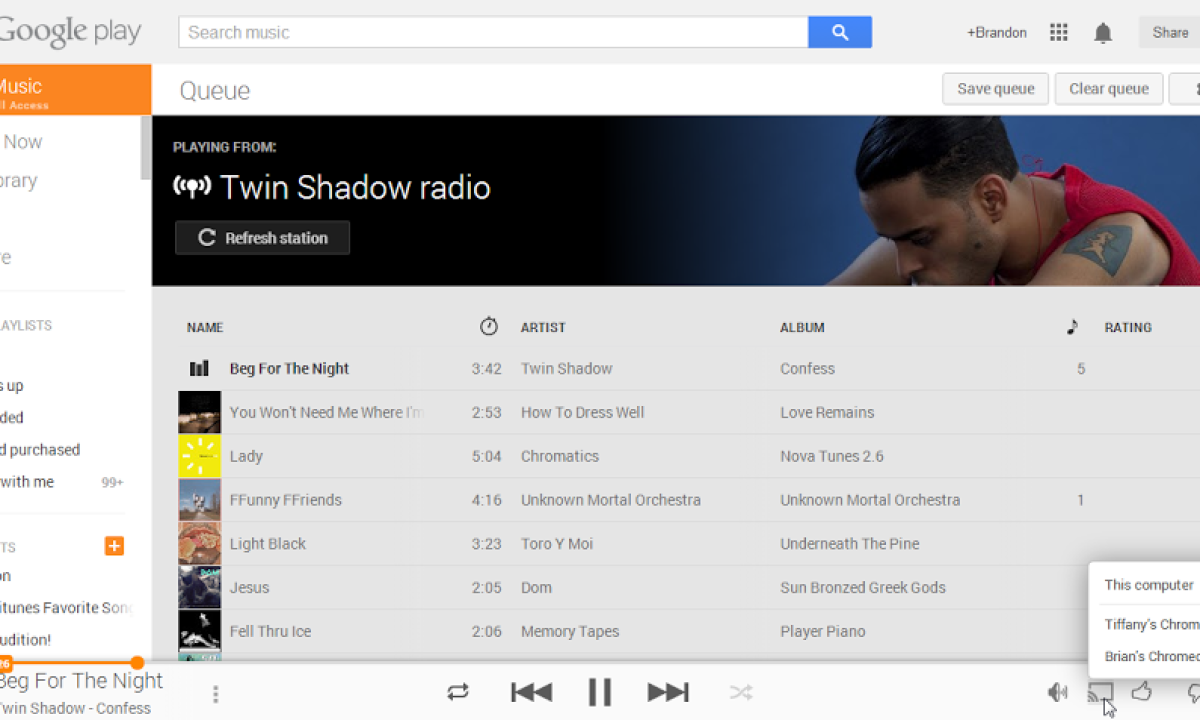
Task: Sort by duration clock column icon
Action: (x=489, y=326)
